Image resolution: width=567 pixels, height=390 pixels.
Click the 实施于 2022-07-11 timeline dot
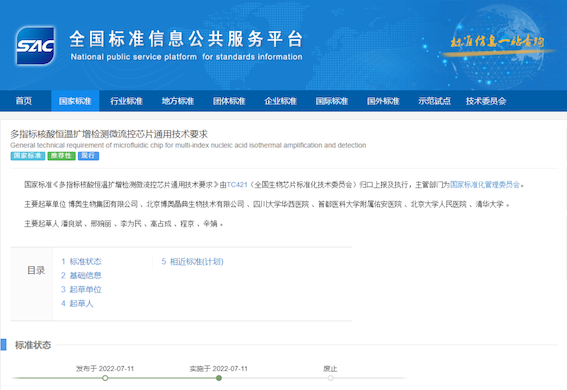219,378
